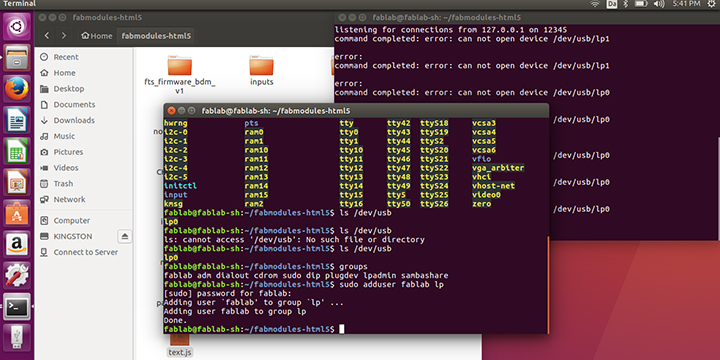720x360 pixels.
Task: Open the Ubuntu Dash launcher icon
Action: (17, 27)
